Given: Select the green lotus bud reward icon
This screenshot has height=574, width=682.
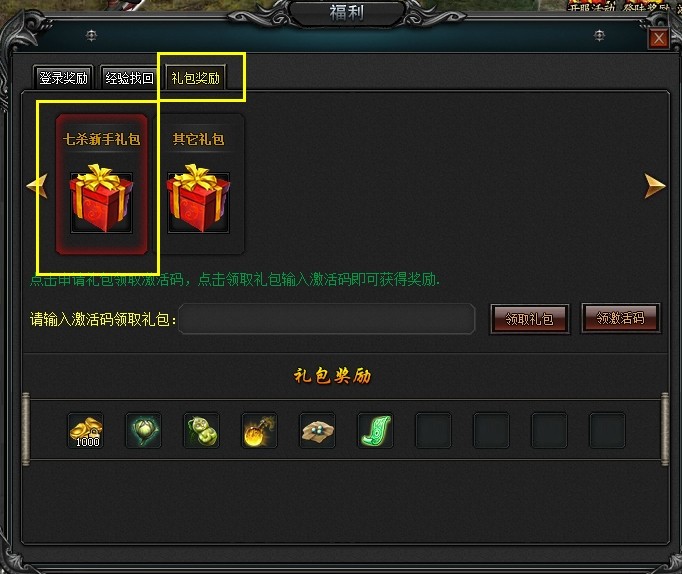Looking at the screenshot, I should pyautogui.click(x=144, y=430).
